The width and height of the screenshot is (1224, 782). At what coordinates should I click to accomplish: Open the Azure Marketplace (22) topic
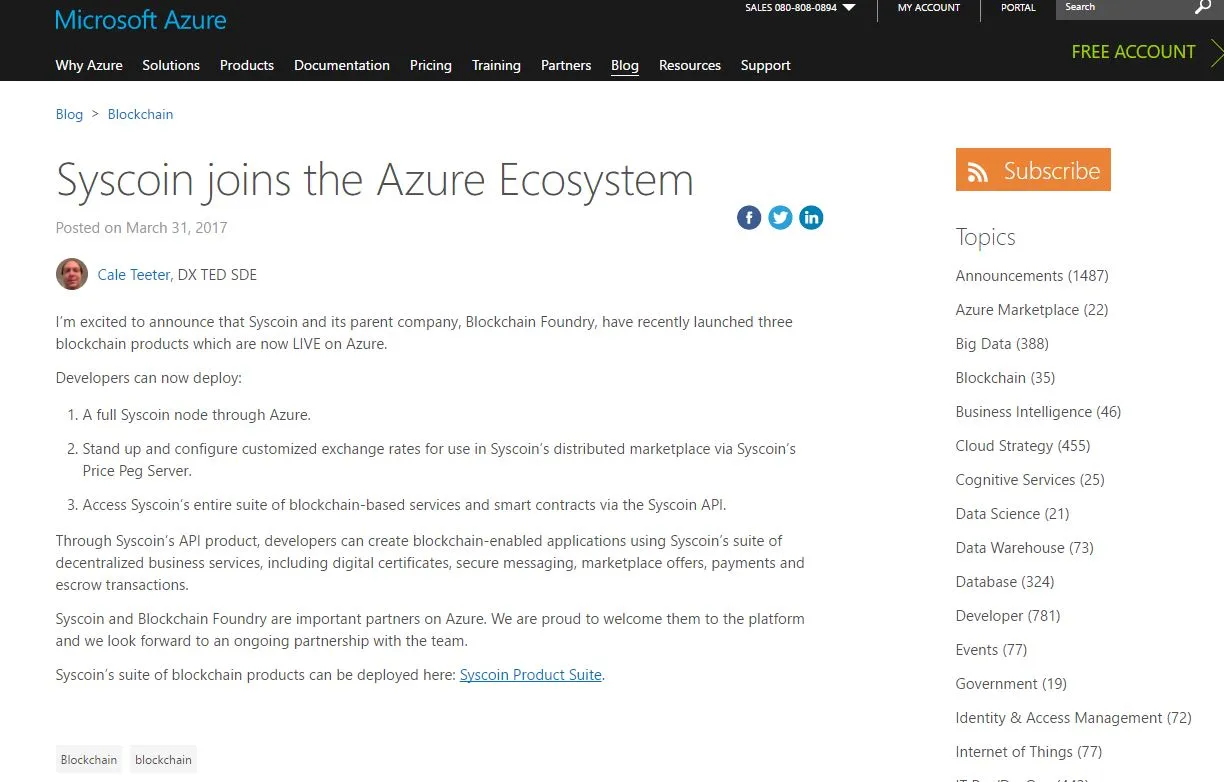pos(1032,310)
